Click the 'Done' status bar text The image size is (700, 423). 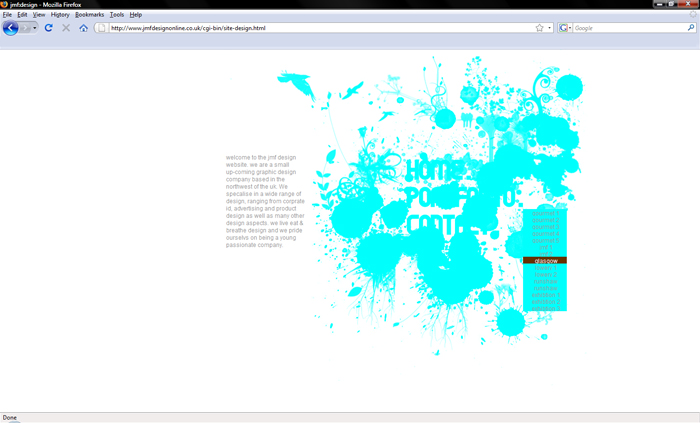point(9,418)
